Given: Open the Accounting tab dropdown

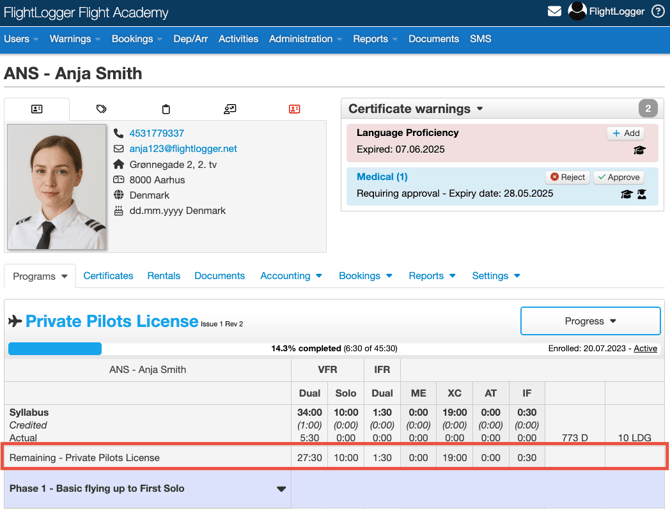Looking at the screenshot, I should pos(291,276).
